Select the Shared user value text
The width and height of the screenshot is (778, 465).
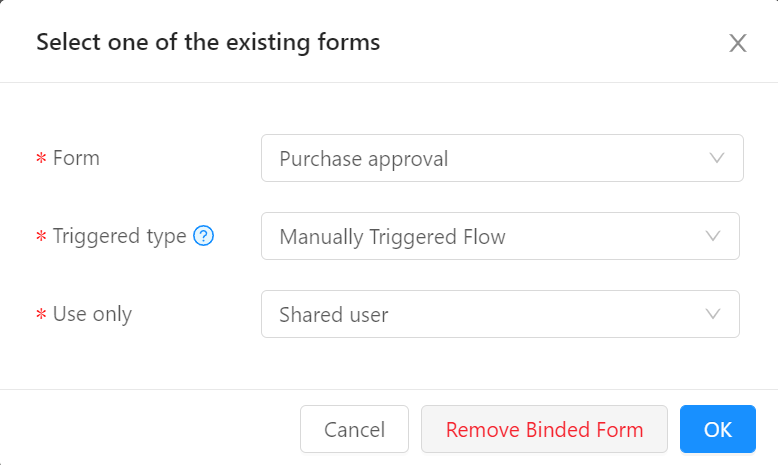click(333, 315)
